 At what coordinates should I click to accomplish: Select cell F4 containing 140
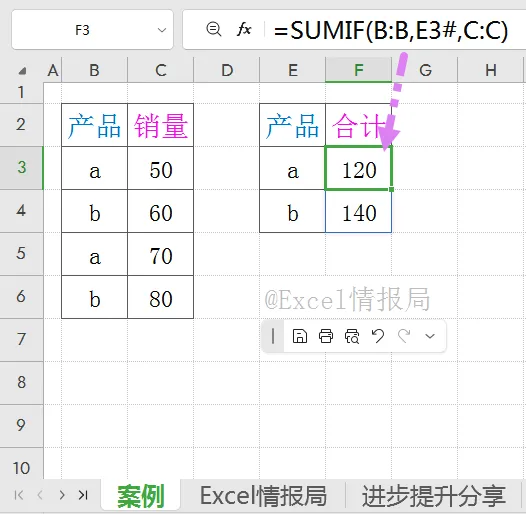pos(359,211)
